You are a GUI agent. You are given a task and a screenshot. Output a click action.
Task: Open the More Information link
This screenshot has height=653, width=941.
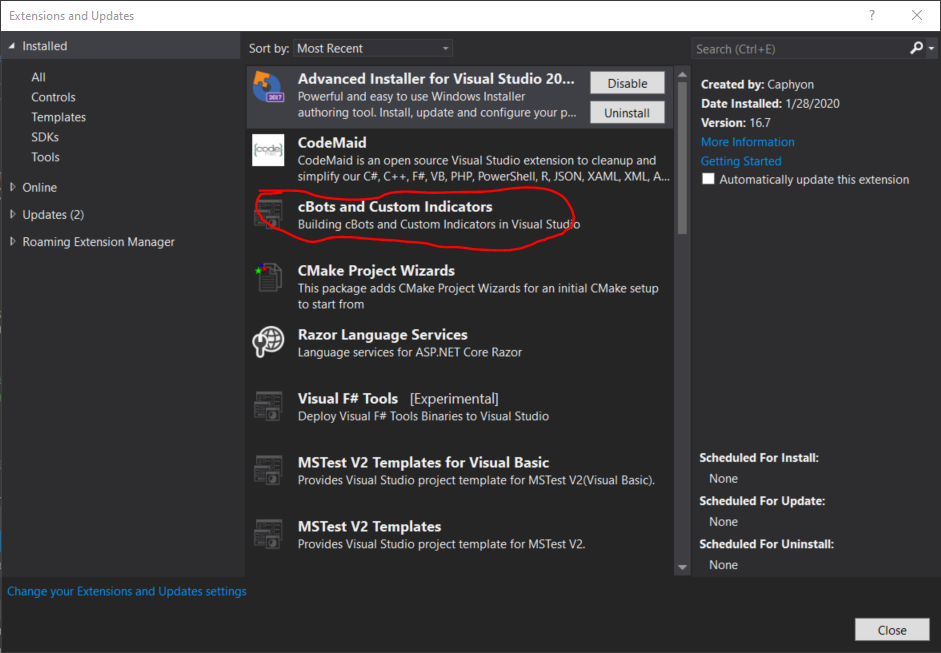click(748, 142)
